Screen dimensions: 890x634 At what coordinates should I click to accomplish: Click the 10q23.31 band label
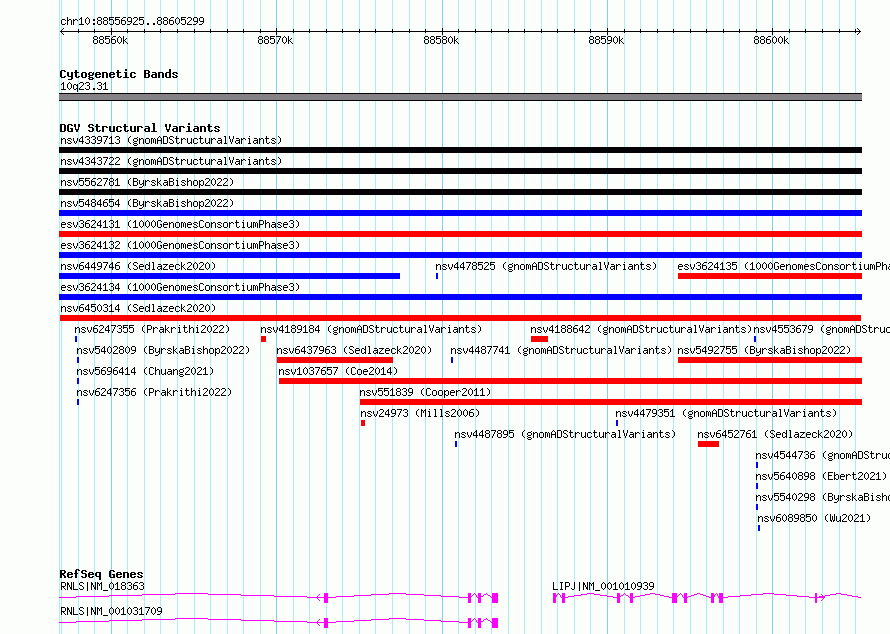coord(84,86)
